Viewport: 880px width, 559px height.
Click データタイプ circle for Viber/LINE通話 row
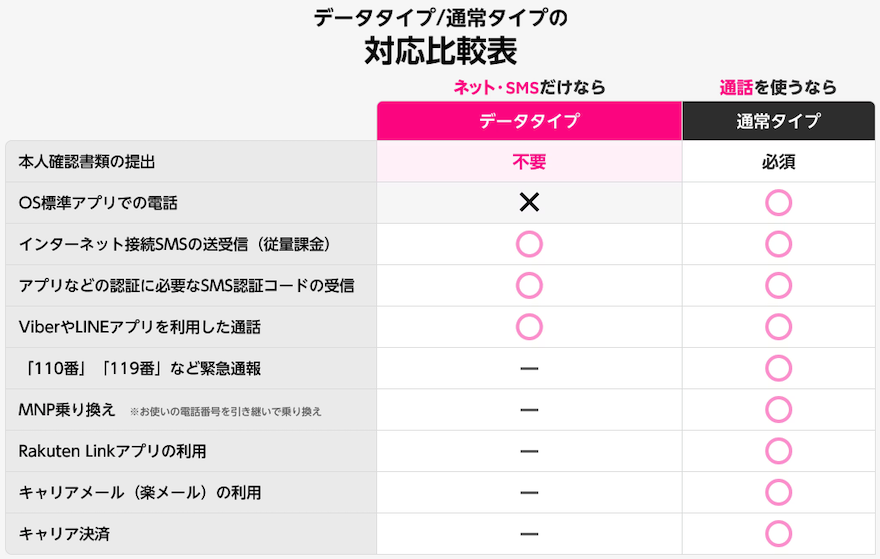coord(529,327)
